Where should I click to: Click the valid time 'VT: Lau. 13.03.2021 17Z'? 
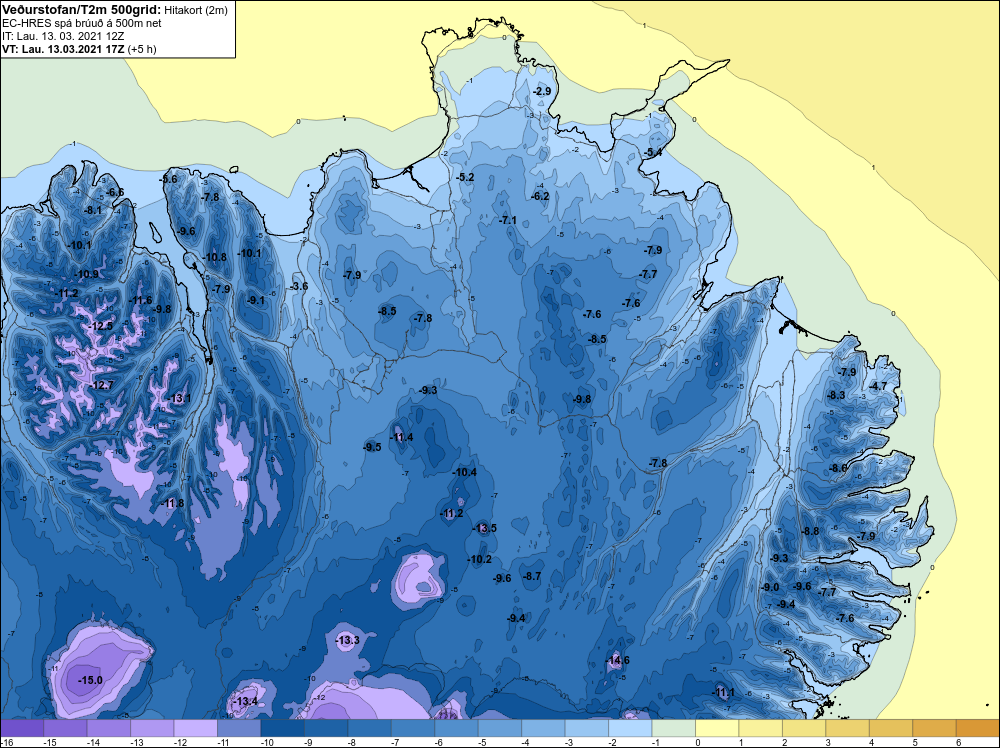click(63, 49)
